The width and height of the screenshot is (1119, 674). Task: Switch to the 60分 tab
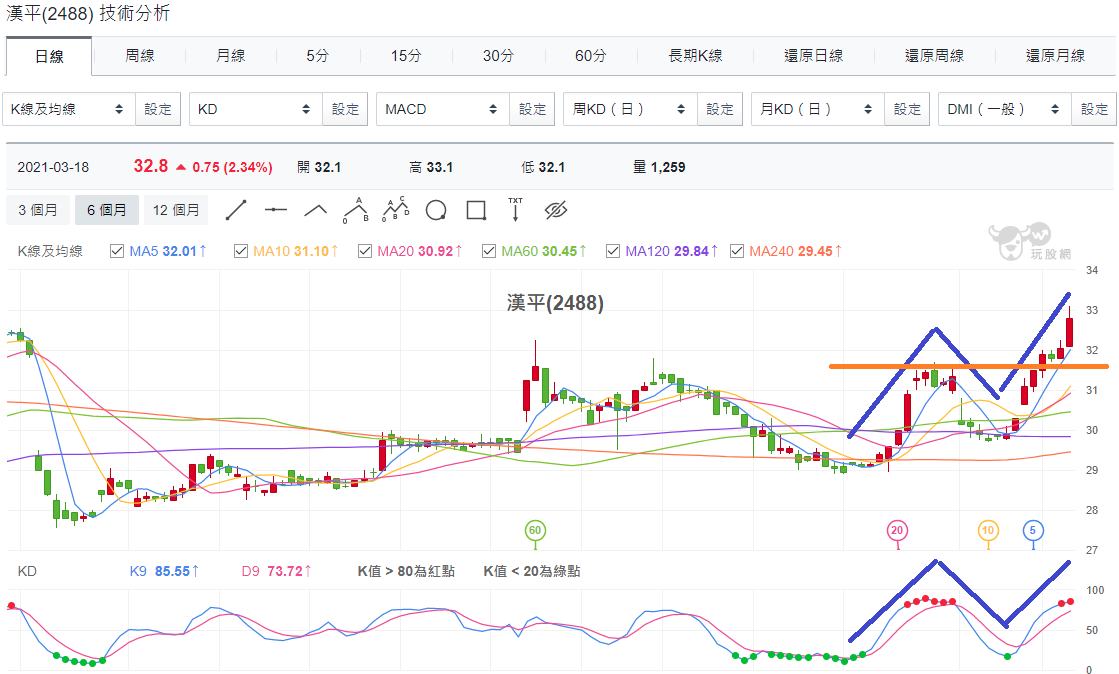pyautogui.click(x=591, y=56)
